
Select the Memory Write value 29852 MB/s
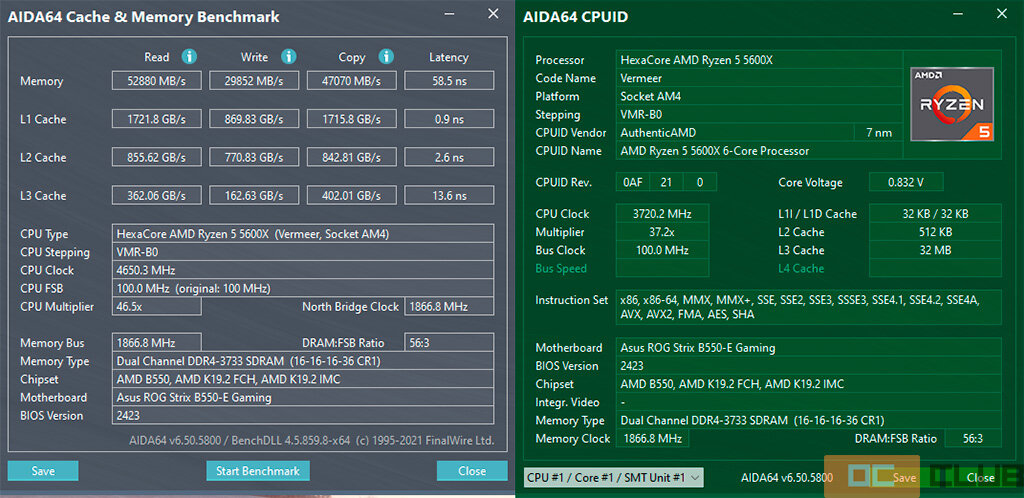[x=254, y=81]
